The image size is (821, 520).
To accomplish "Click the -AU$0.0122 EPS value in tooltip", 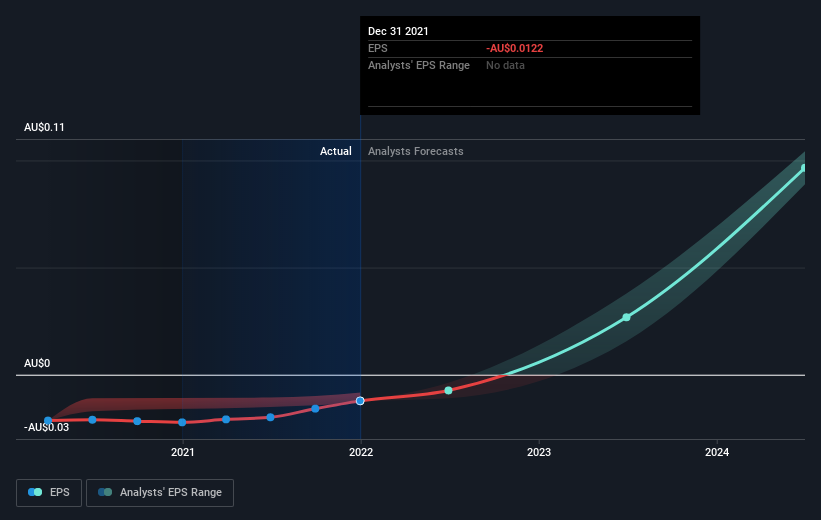I will coord(514,48).
